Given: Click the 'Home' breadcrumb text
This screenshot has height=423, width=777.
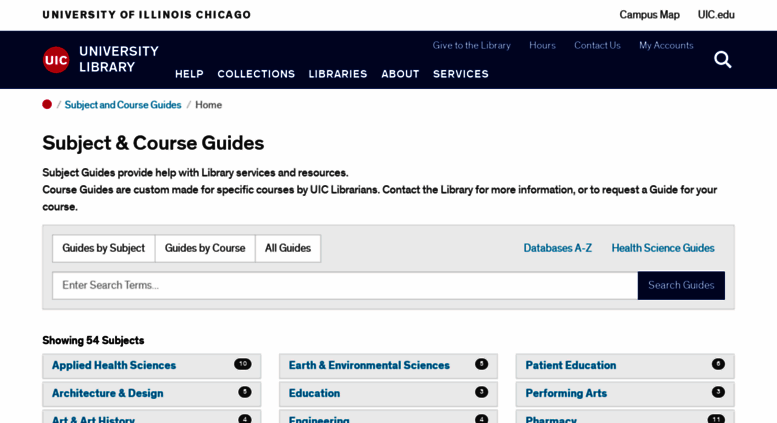Looking at the screenshot, I should pos(209,105).
